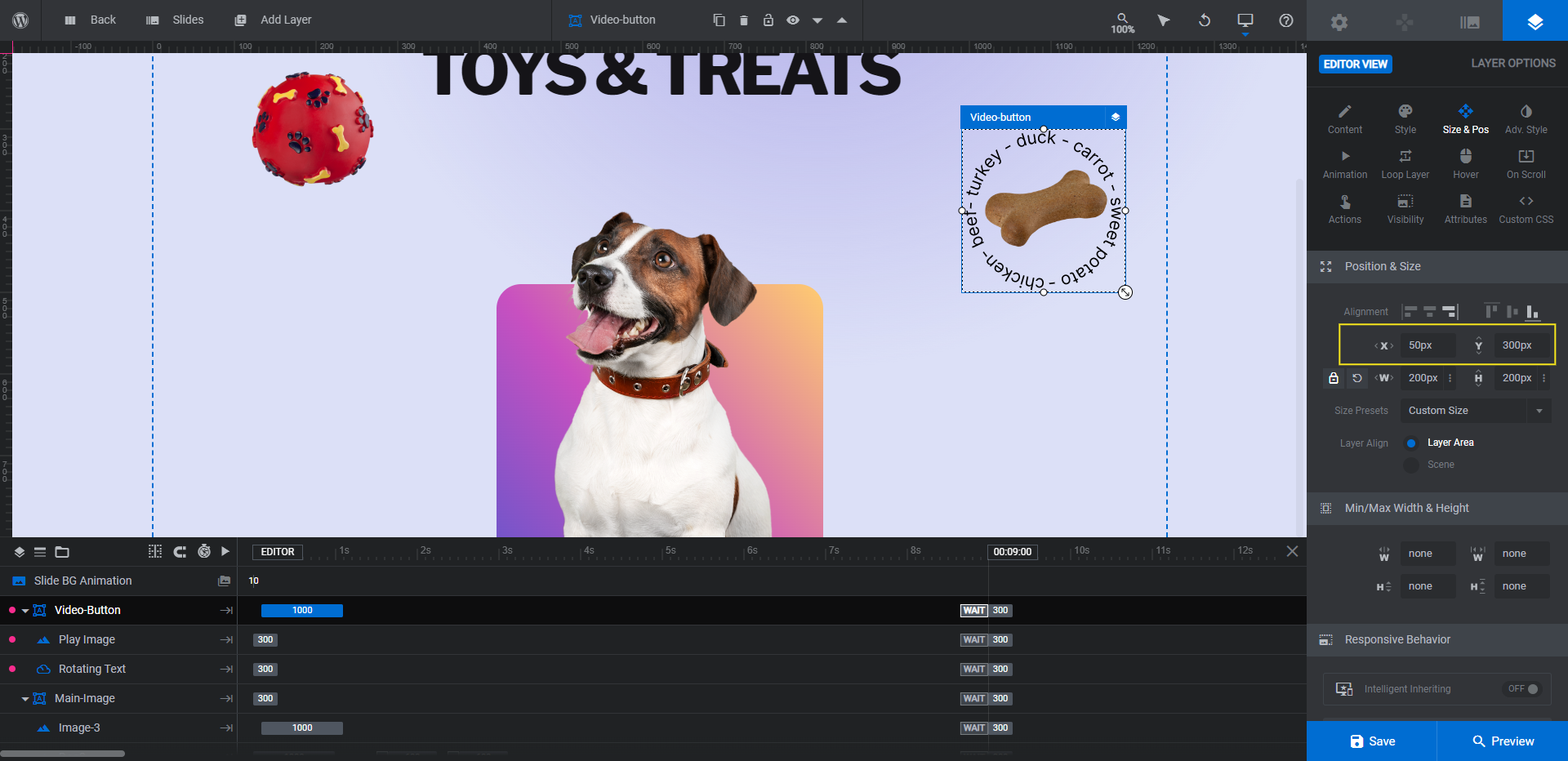Open the help question mark

tap(1286, 20)
